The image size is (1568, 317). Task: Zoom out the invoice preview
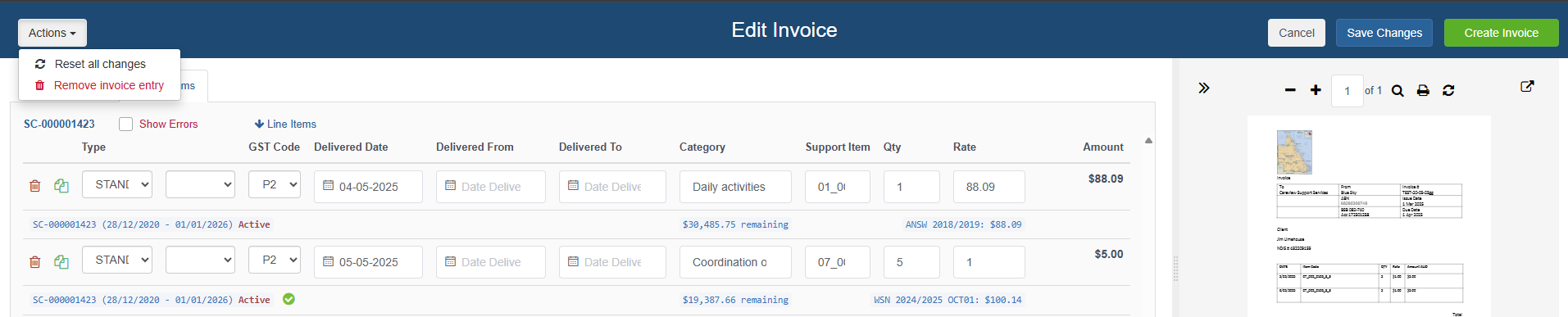pyautogui.click(x=1290, y=90)
